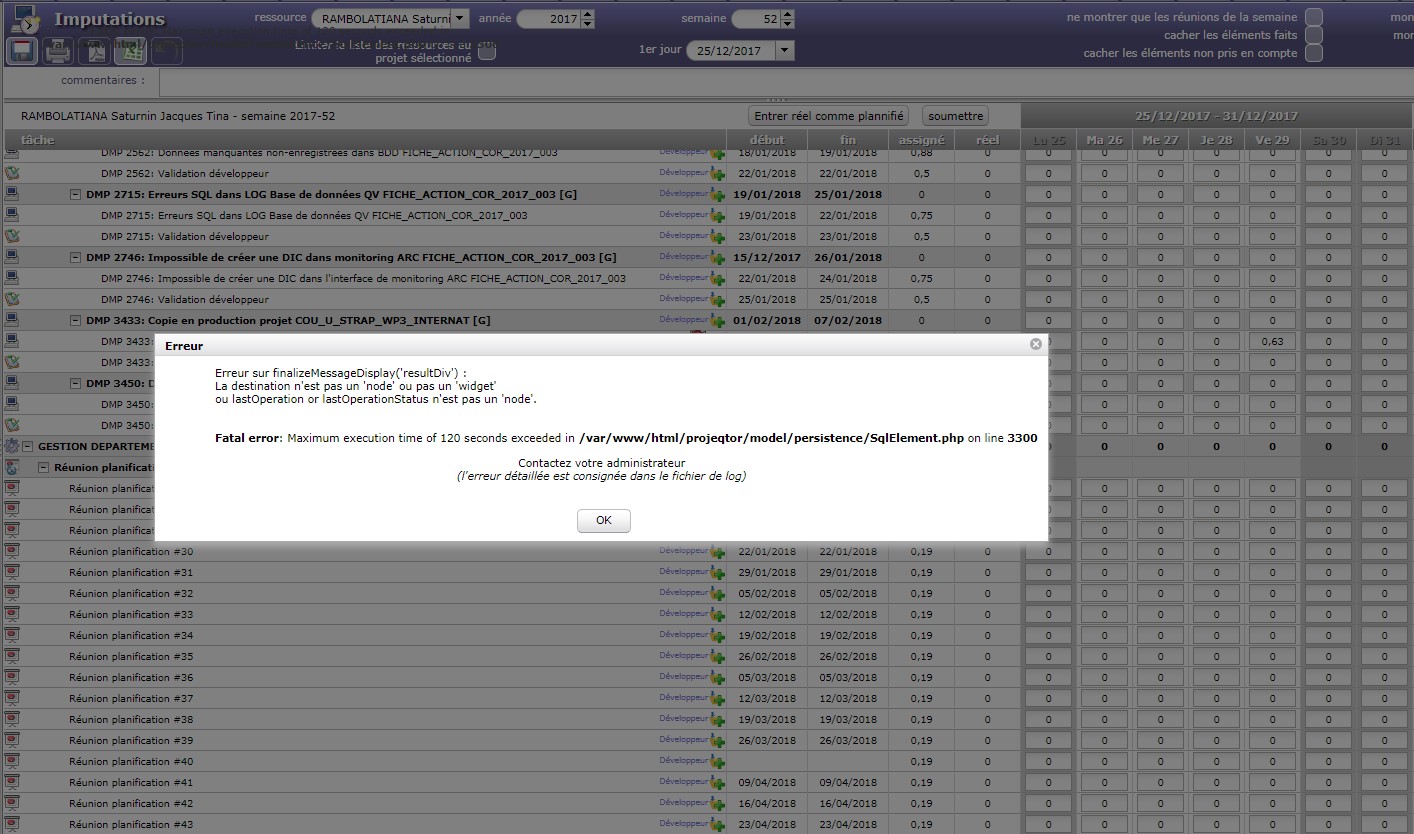Click the gear icon for GESTION DEPARTEMENT
The image size is (1414, 834).
coord(12,446)
